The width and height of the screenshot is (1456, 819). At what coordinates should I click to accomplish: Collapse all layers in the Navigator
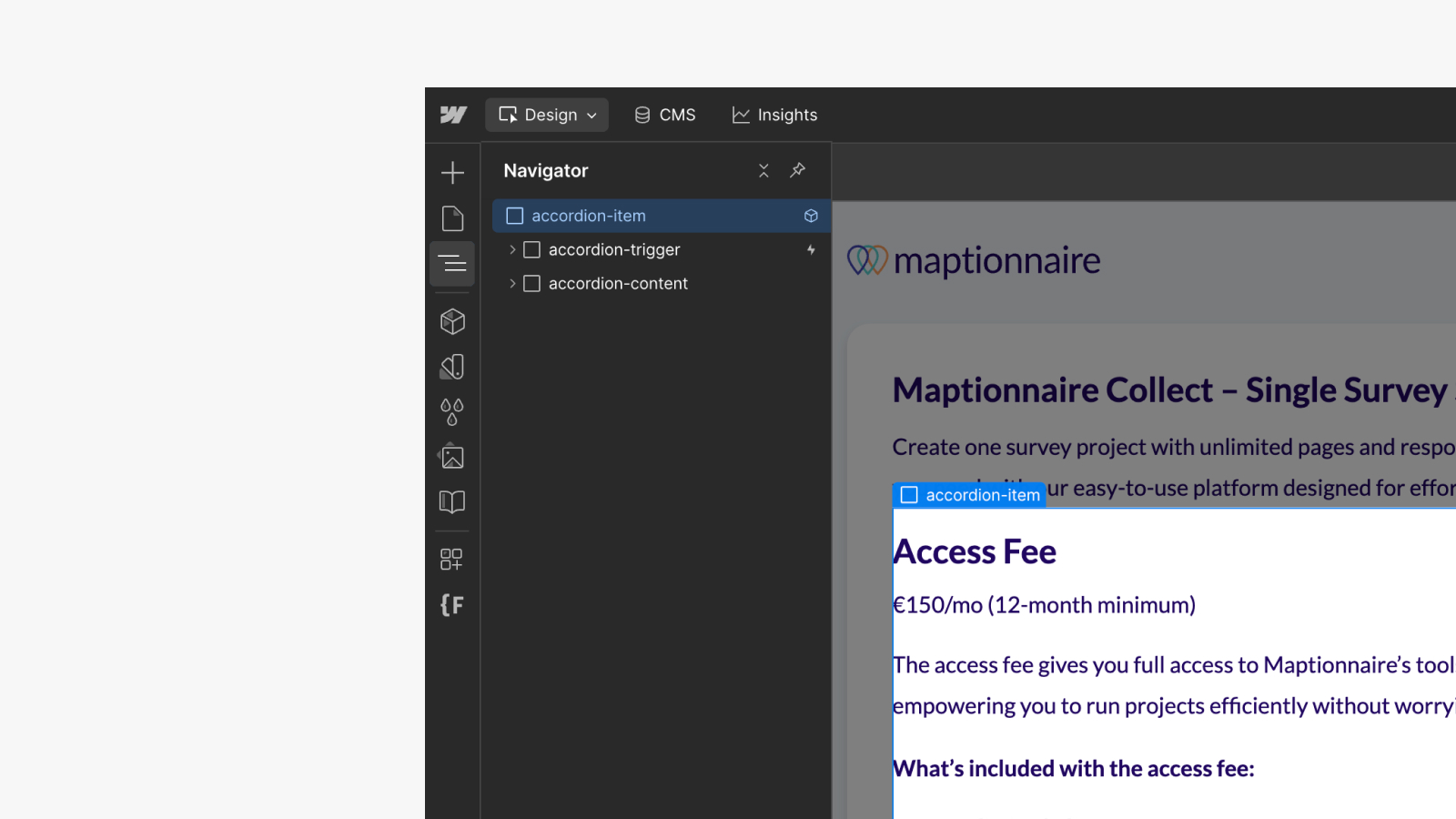point(763,170)
